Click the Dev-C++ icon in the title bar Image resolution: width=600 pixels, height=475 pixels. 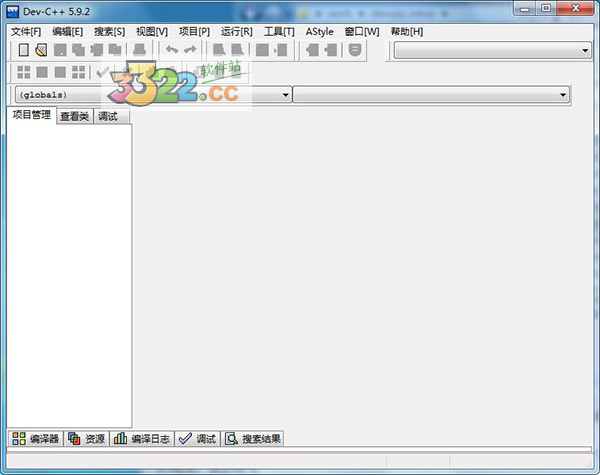(x=13, y=11)
